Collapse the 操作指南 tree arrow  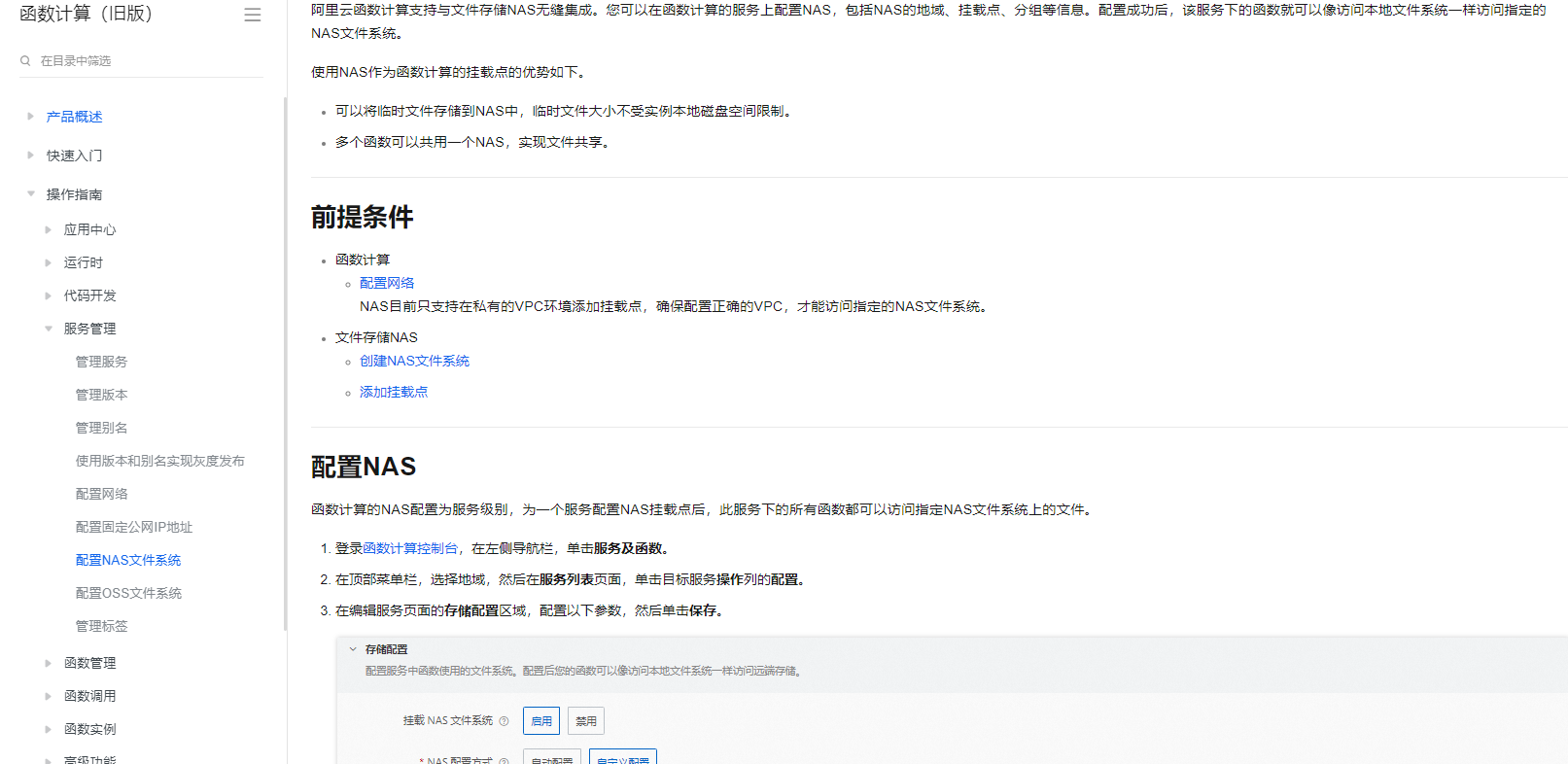(31, 194)
